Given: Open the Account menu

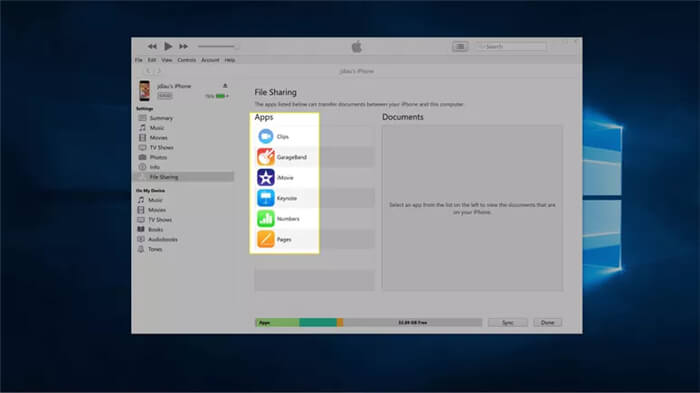Looking at the screenshot, I should 210,60.
